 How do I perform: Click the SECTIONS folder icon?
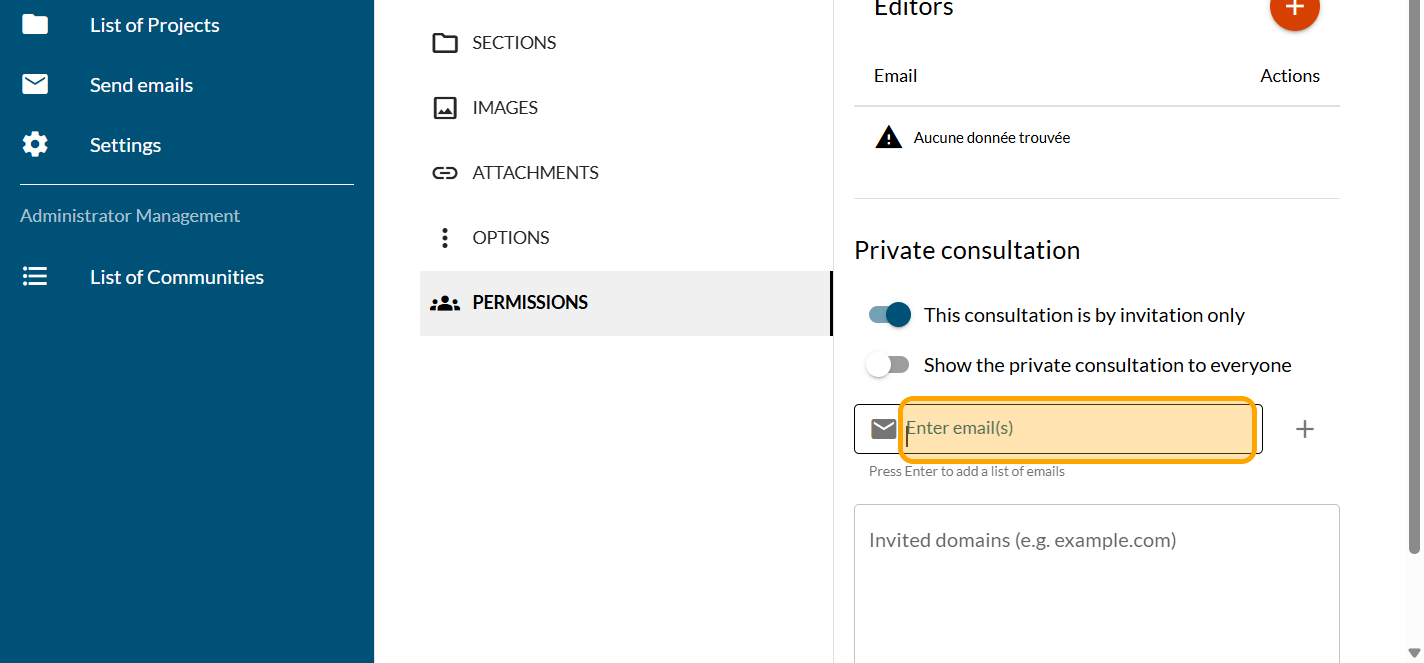tap(445, 43)
